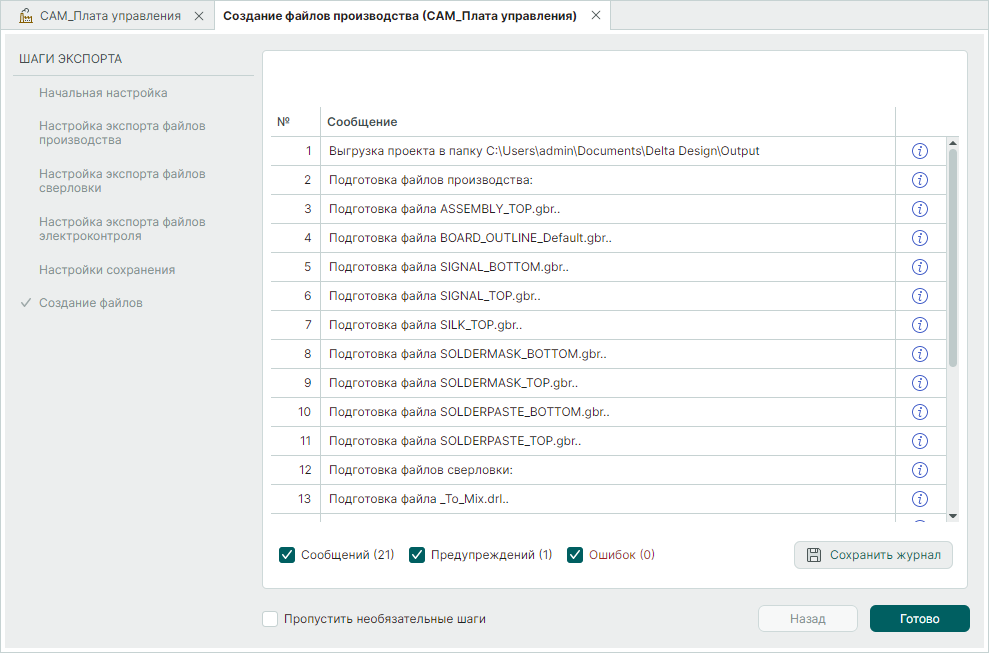Viewport: 989px width, 653px height.
Task: Click info icon for SOLDERMASK_TOP.gbr row
Action: point(920,383)
